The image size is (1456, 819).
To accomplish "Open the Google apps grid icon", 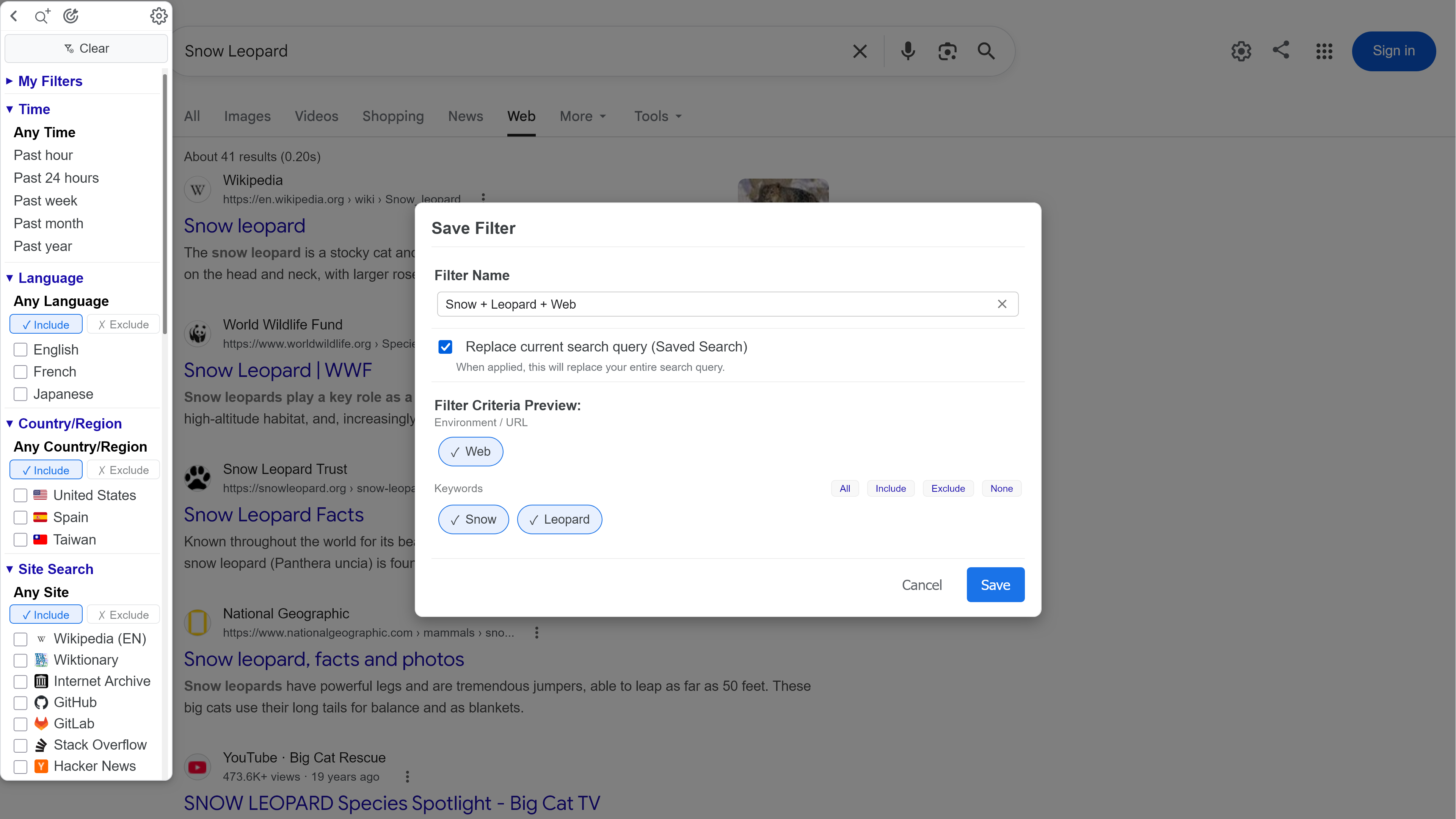I will coord(1324,52).
